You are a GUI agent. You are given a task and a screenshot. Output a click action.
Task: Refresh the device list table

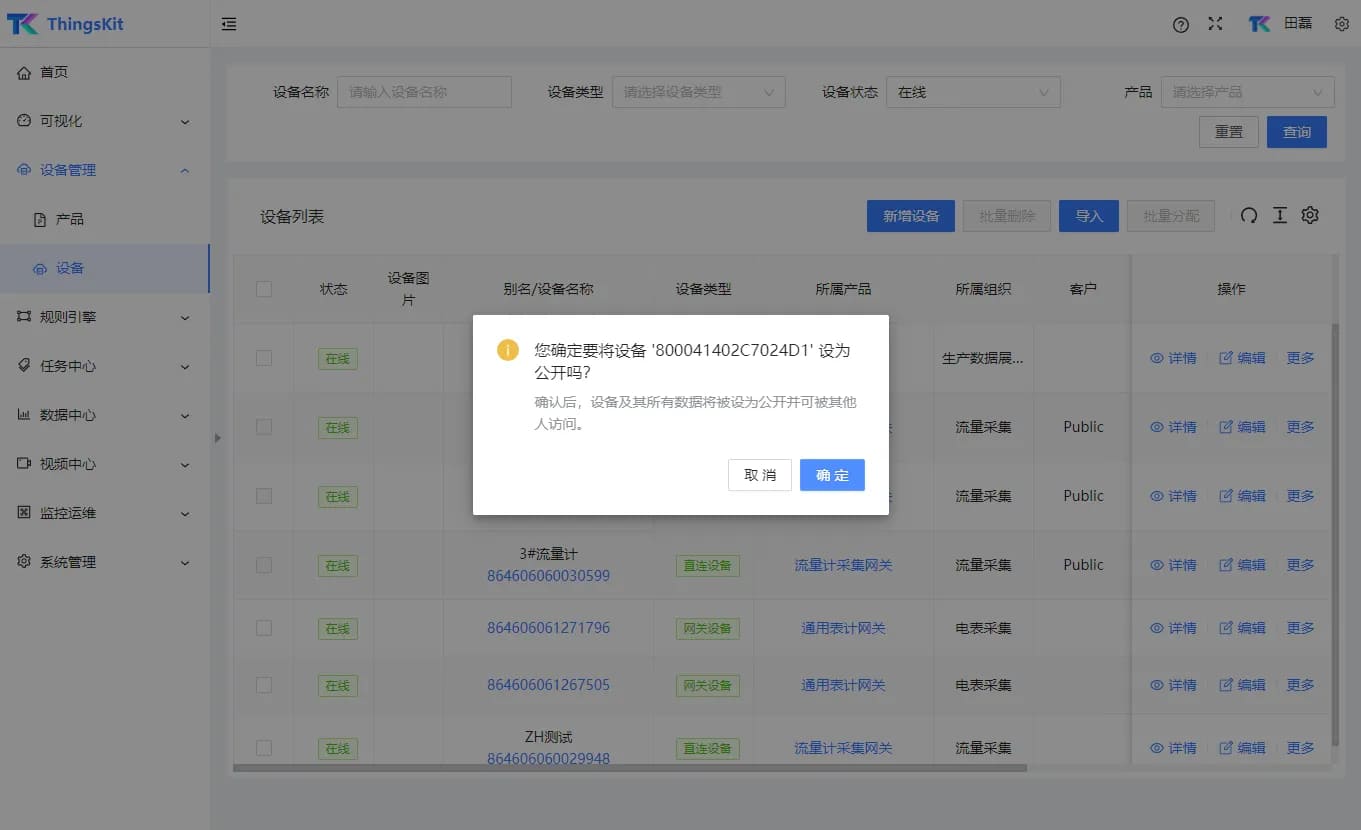click(1248, 215)
